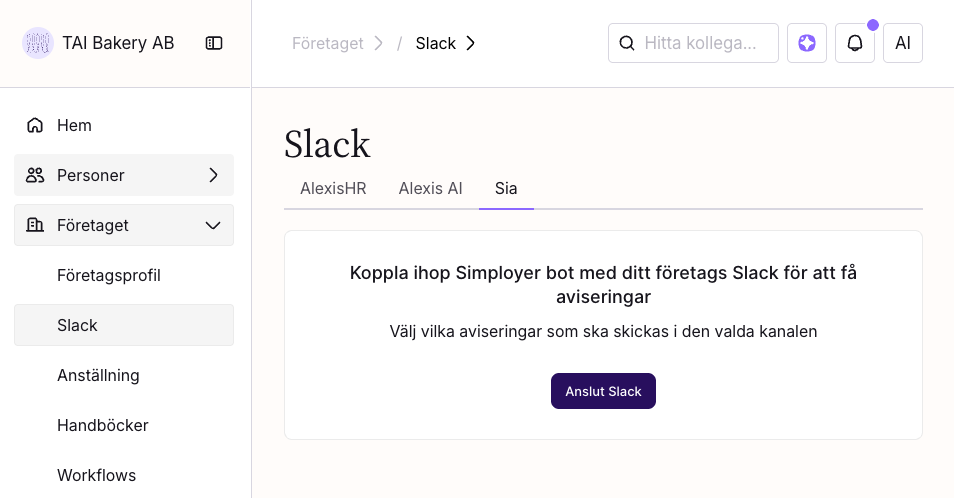This screenshot has height=498, width=954.
Task: Click the search magnifier icon
Action: [627, 43]
